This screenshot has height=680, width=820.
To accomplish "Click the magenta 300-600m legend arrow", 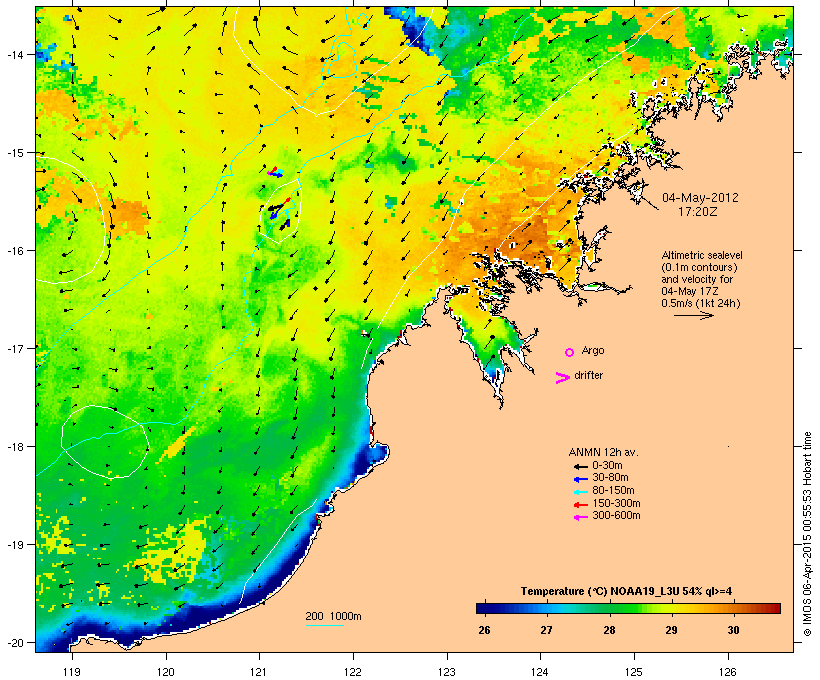I will [580, 517].
